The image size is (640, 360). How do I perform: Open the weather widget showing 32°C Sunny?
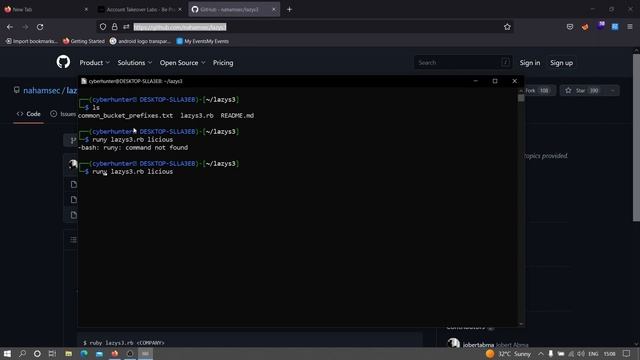[508, 354]
